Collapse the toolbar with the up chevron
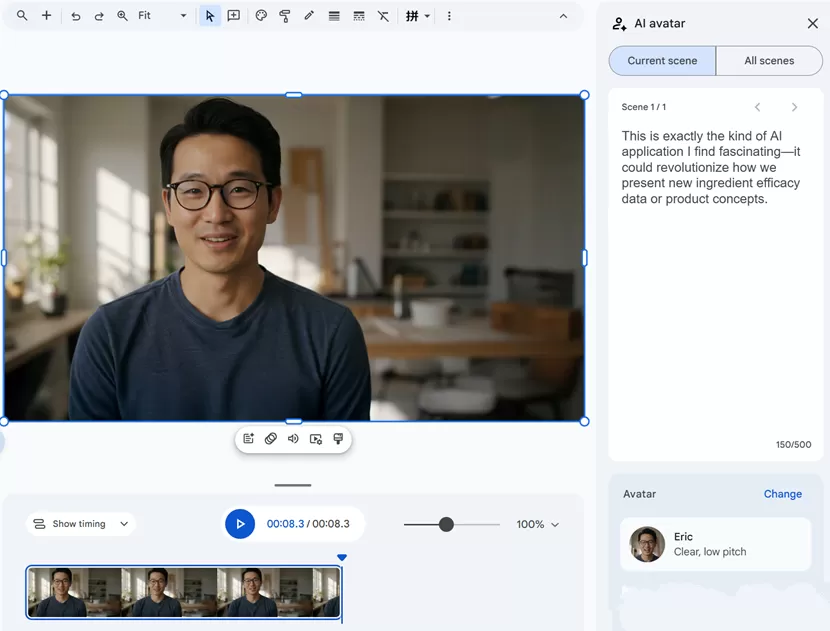Image resolution: width=830 pixels, height=631 pixels. pyautogui.click(x=563, y=16)
